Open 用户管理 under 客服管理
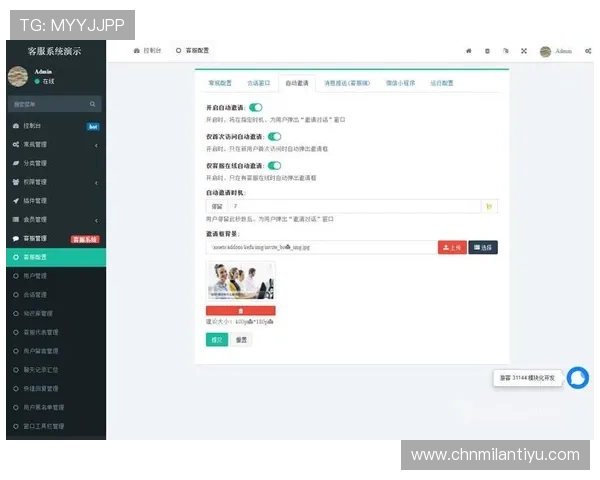The width and height of the screenshot is (600, 480). click(56, 276)
